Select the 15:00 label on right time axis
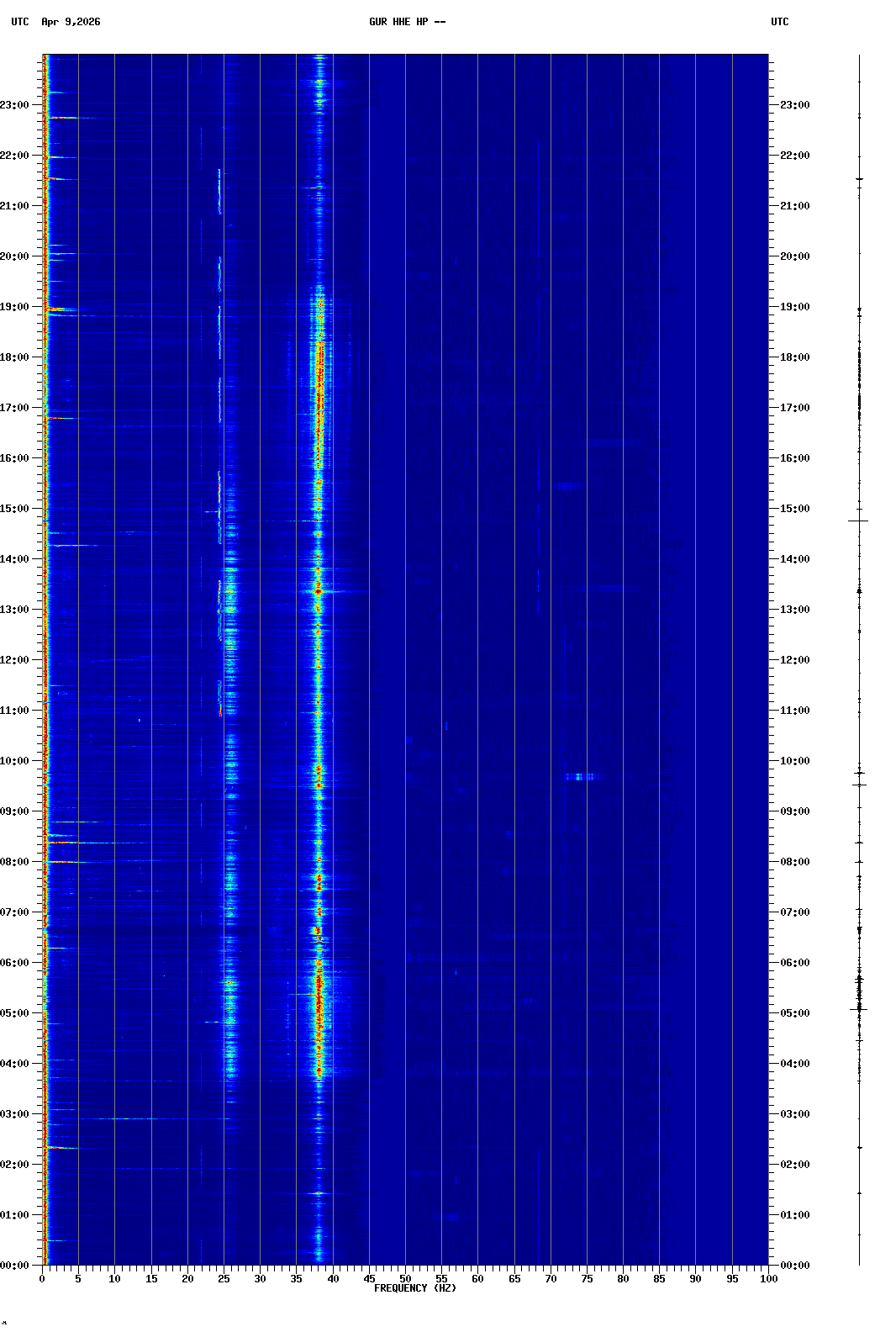 [x=794, y=509]
